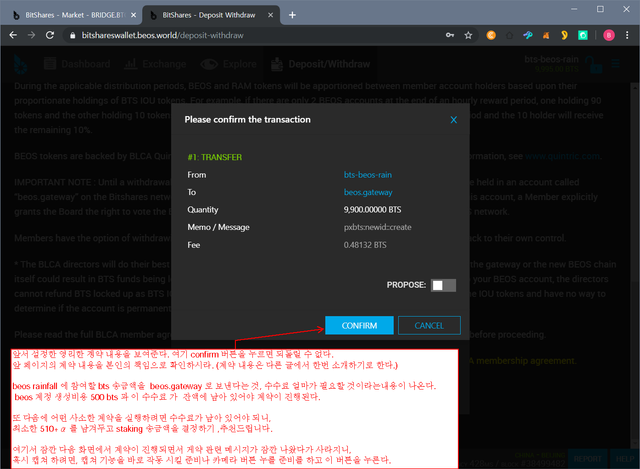
Task: Open the Explore menu item
Action: [x=229, y=64]
